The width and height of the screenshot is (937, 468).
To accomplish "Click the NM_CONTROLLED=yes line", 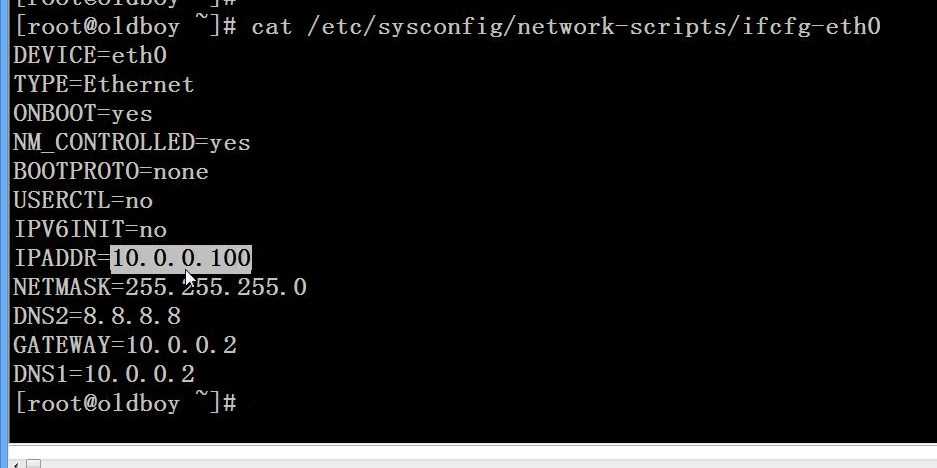I will pos(132,142).
